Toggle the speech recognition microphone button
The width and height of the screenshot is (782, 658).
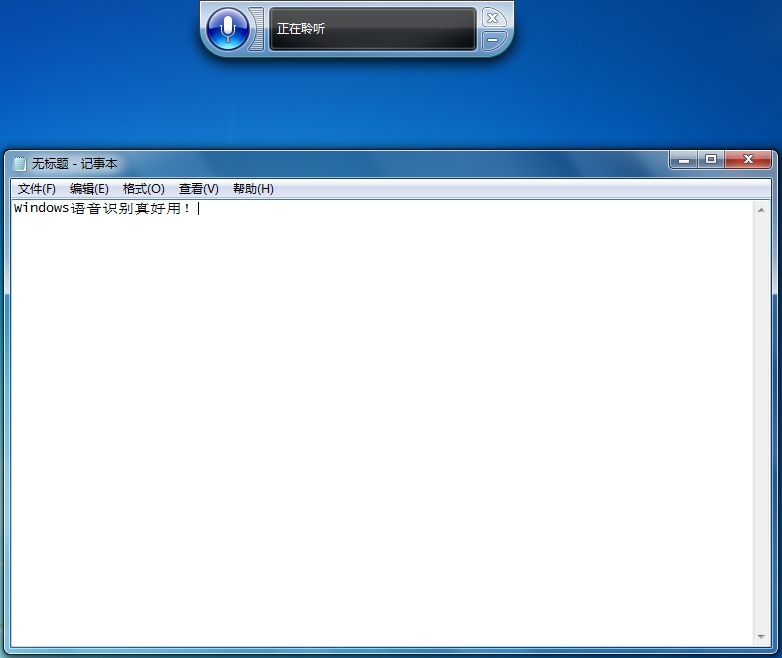pyautogui.click(x=227, y=29)
